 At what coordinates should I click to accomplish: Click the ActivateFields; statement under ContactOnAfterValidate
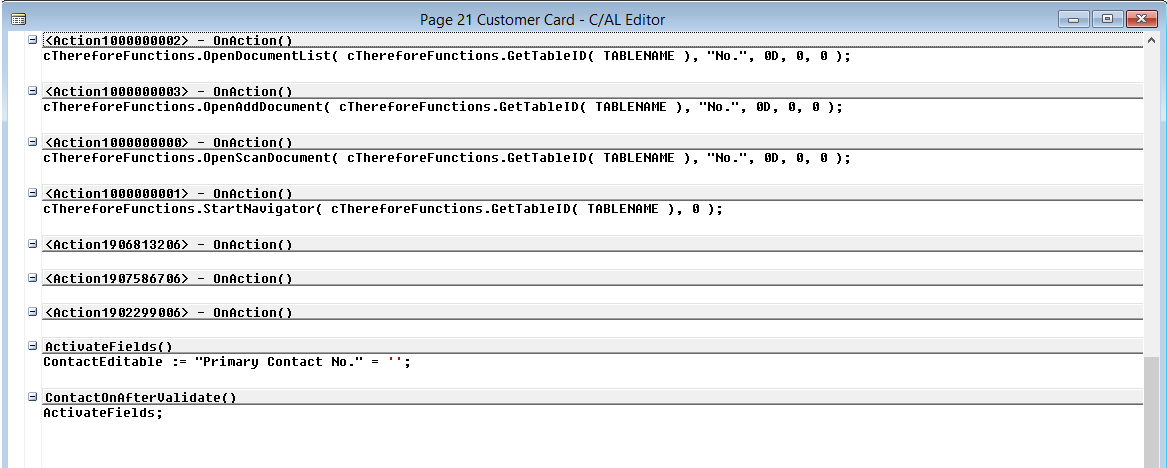[102, 413]
